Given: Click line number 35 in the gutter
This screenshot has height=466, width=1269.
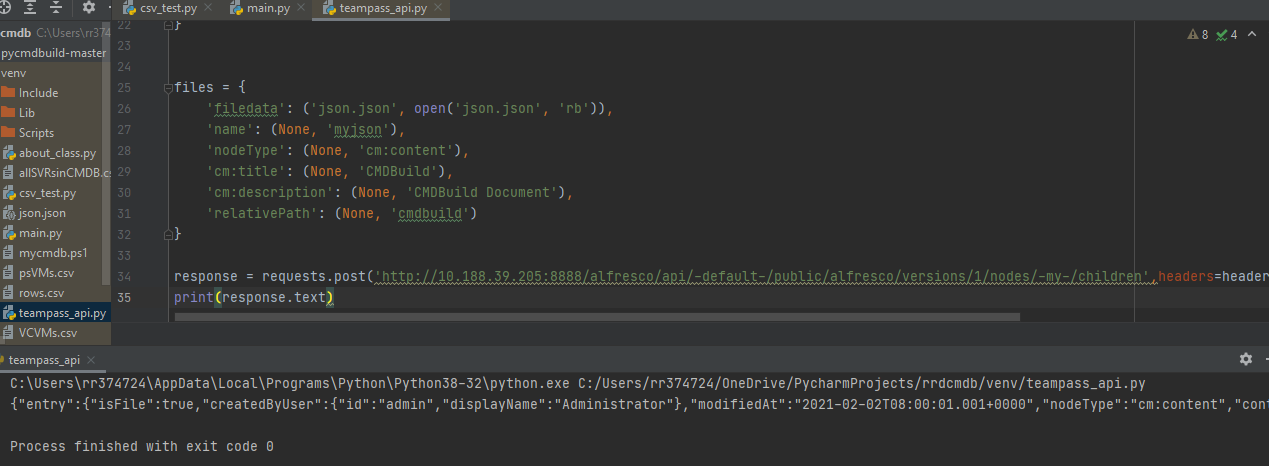Looking at the screenshot, I should pyautogui.click(x=124, y=297).
